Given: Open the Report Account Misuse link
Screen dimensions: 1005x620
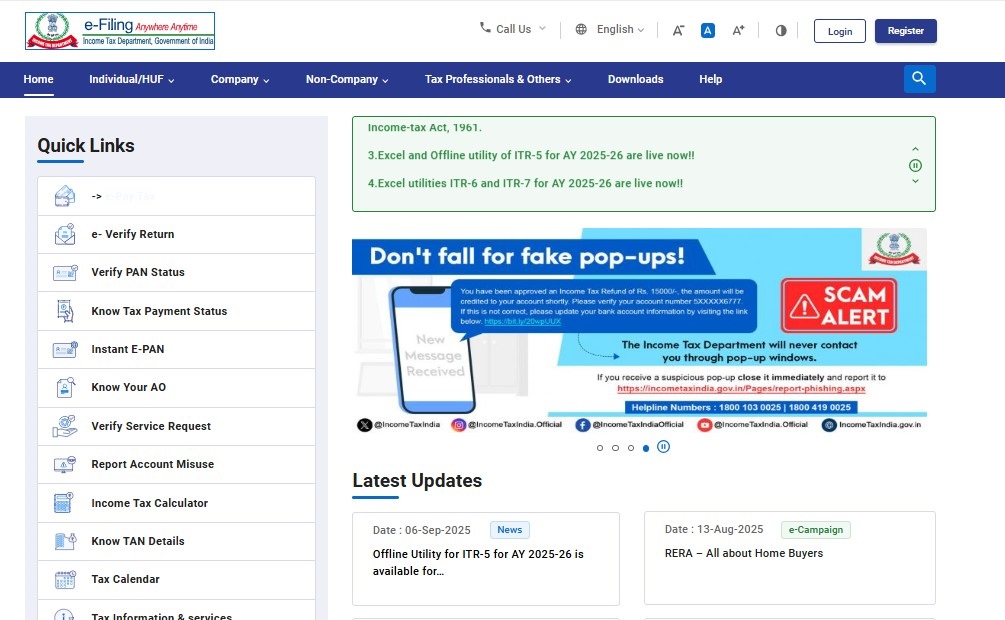Looking at the screenshot, I should point(153,464).
